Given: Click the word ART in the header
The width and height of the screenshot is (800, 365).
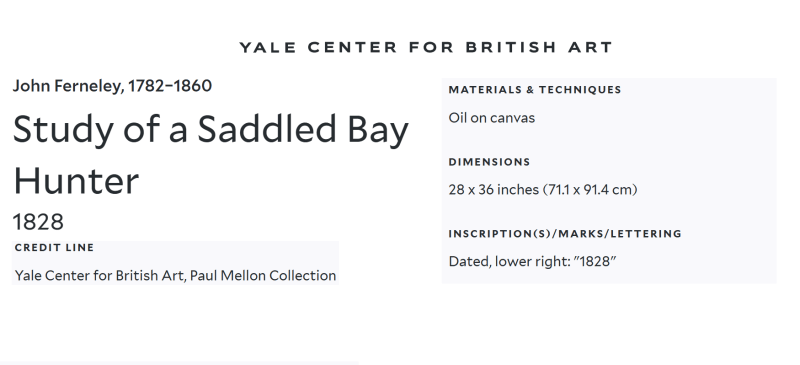Looking at the screenshot, I should pos(590,47).
